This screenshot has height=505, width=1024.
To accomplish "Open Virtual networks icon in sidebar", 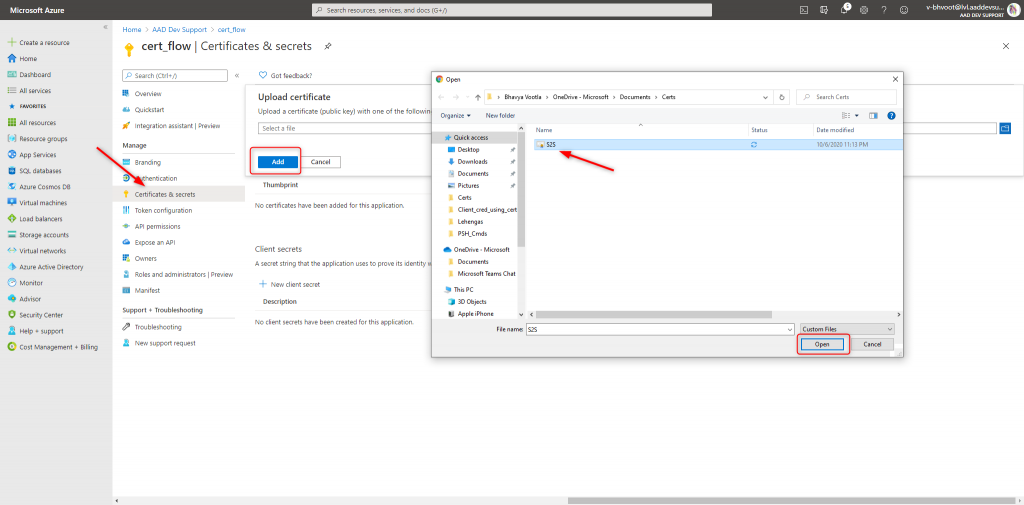I will [12, 251].
